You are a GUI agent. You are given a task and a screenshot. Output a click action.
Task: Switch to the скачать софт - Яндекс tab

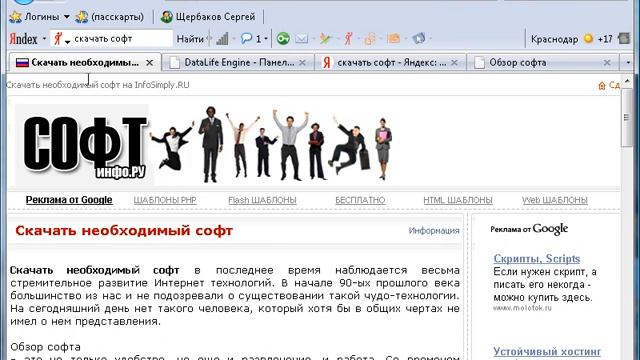click(392, 62)
